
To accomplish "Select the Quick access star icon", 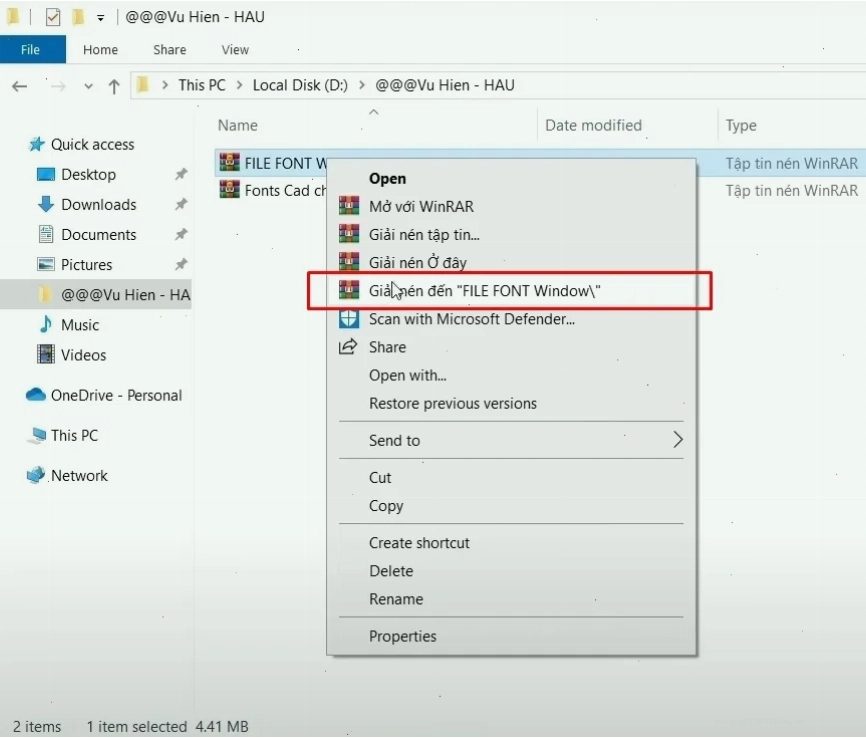I will (36, 144).
